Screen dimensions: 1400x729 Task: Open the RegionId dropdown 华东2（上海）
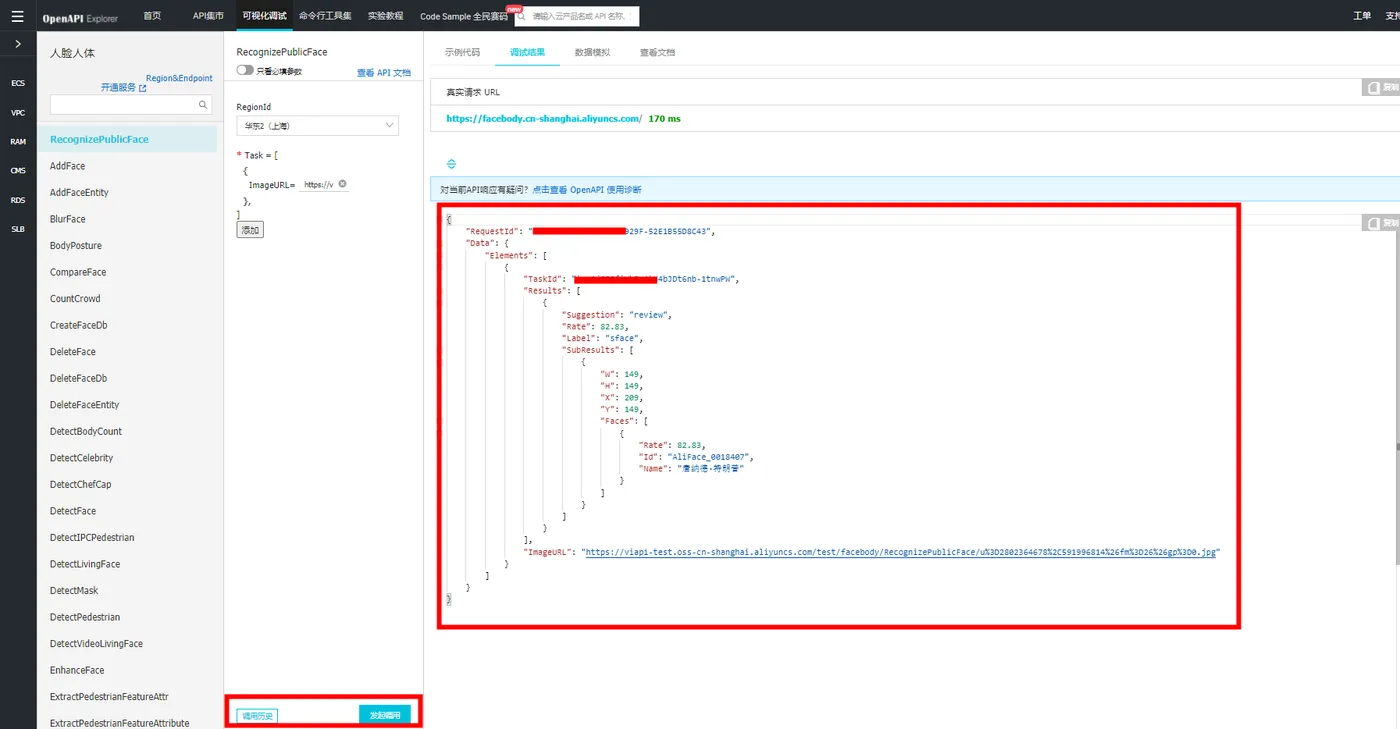pyautogui.click(x=317, y=126)
